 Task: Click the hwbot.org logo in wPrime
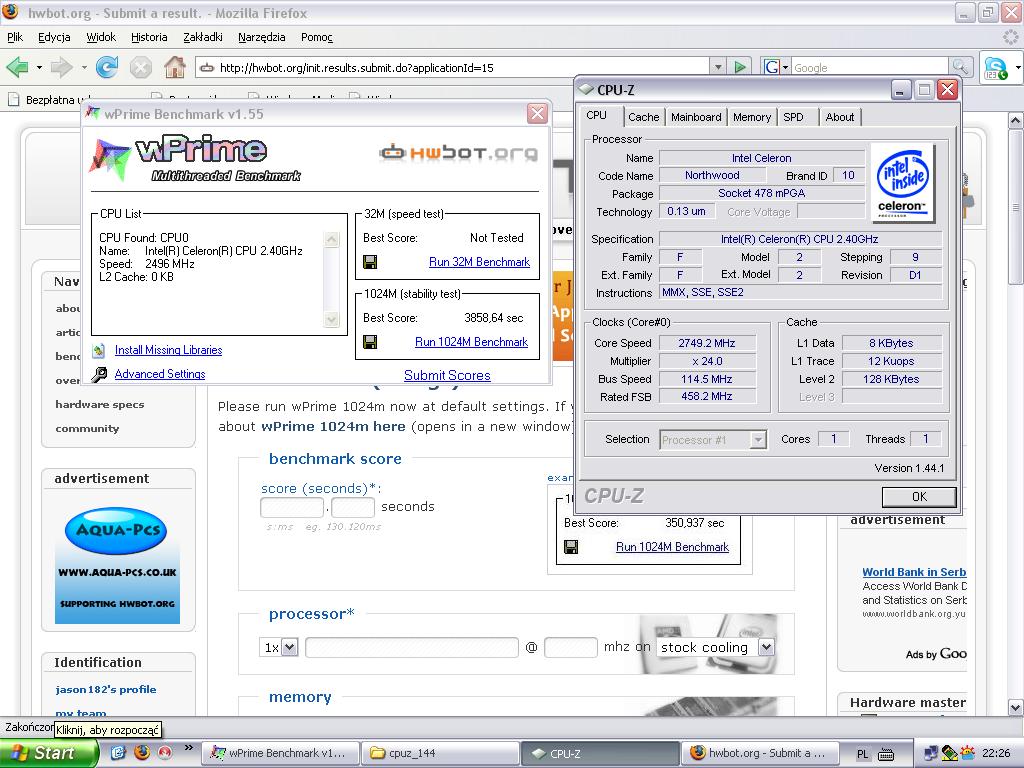(458, 153)
